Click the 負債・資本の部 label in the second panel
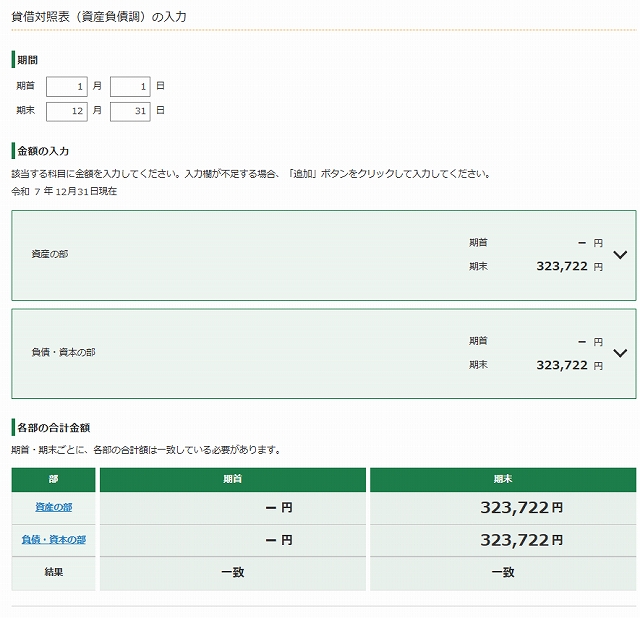640x618 pixels. coord(63,353)
